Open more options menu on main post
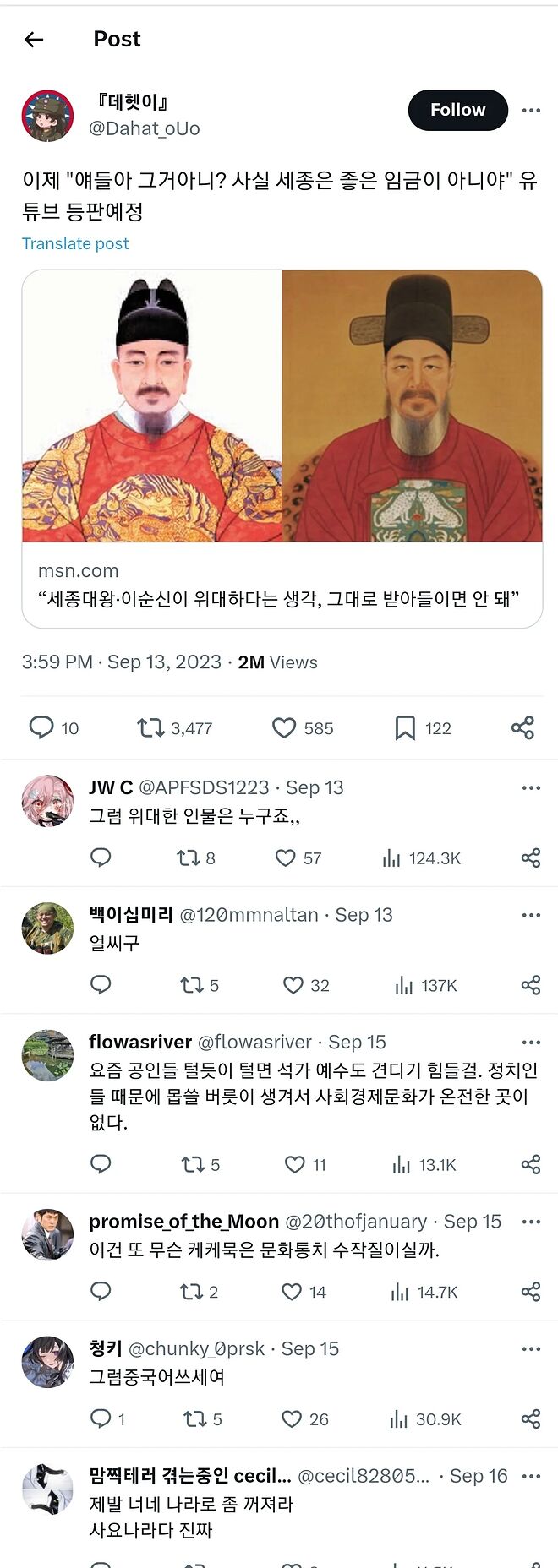 pyautogui.click(x=531, y=110)
